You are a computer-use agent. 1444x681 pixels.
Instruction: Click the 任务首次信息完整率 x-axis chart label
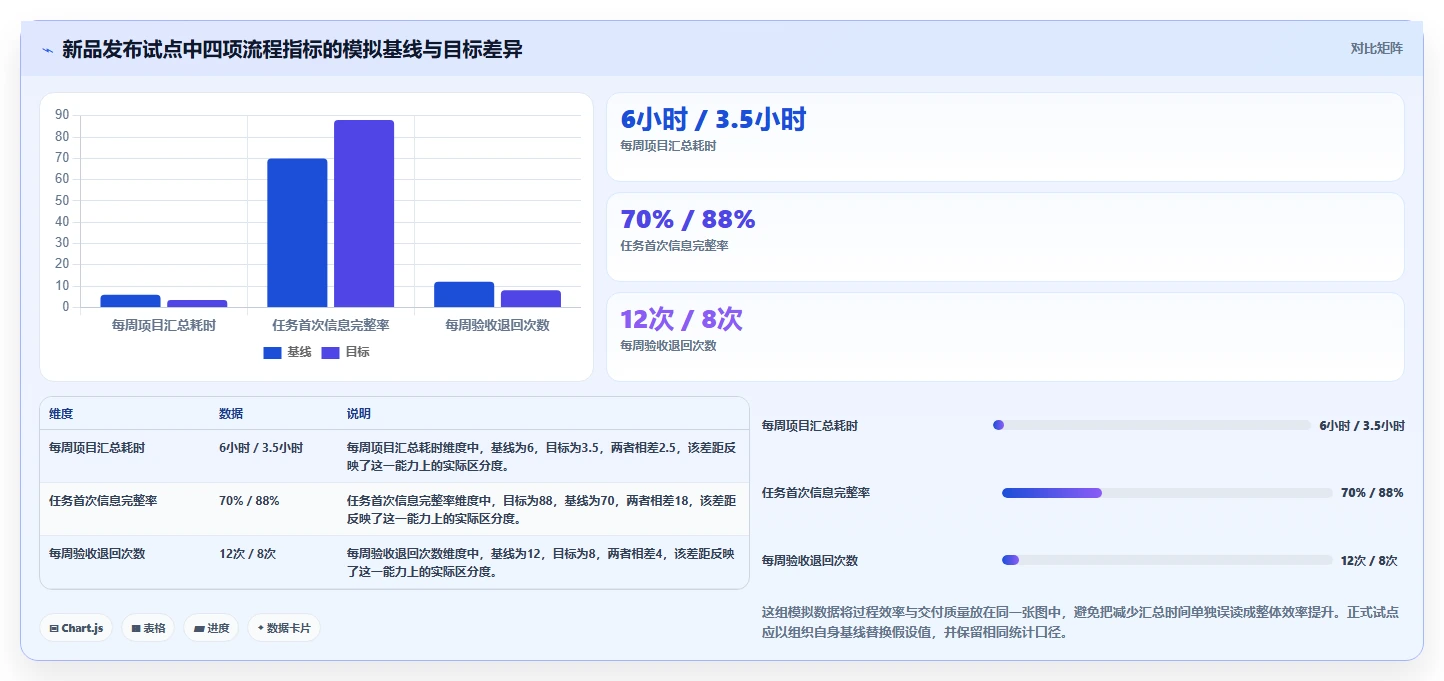(331, 325)
